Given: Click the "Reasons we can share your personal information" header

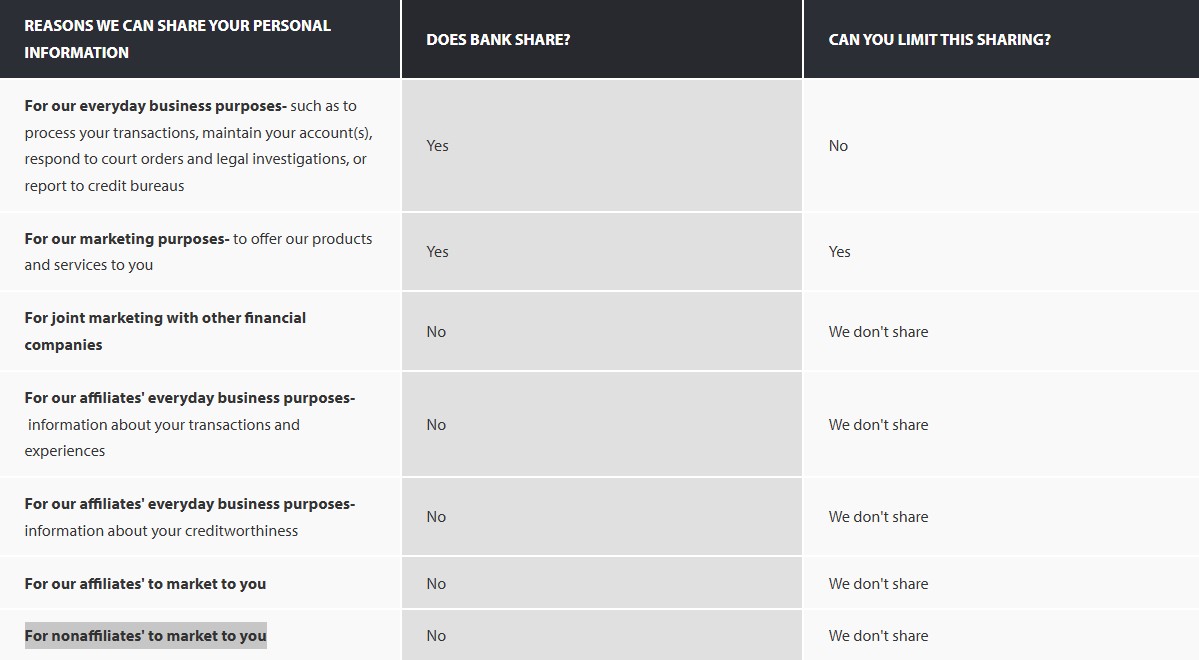Looking at the screenshot, I should pyautogui.click(x=177, y=39).
